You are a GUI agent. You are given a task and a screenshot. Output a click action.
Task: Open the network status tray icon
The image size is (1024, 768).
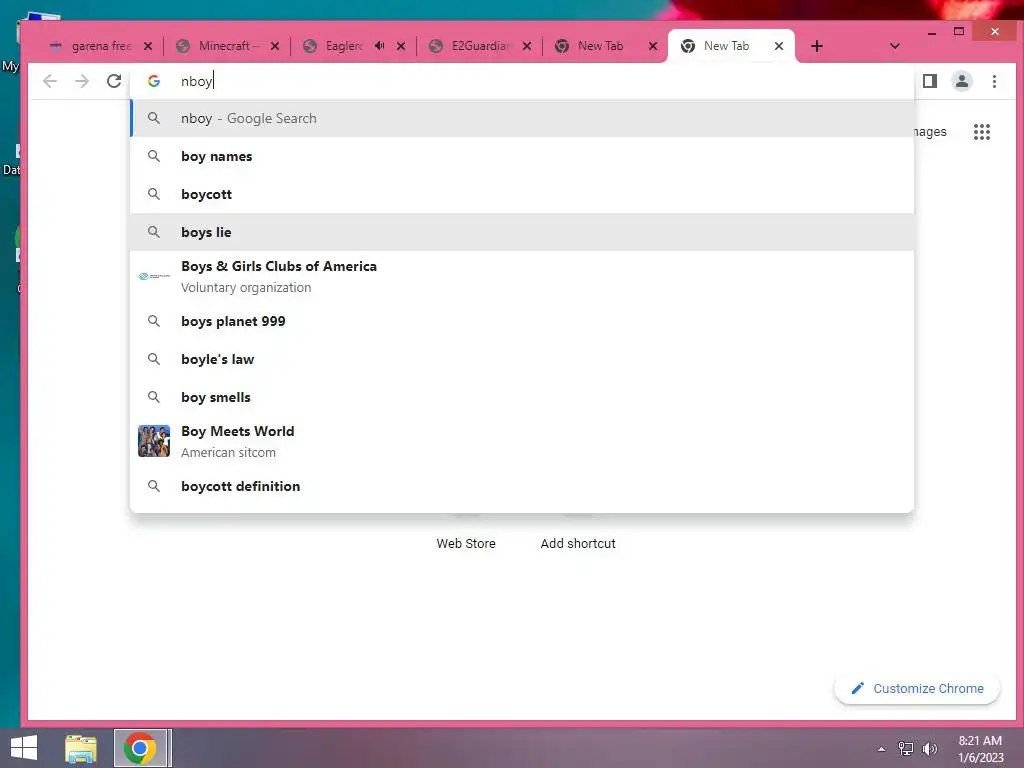pos(906,749)
